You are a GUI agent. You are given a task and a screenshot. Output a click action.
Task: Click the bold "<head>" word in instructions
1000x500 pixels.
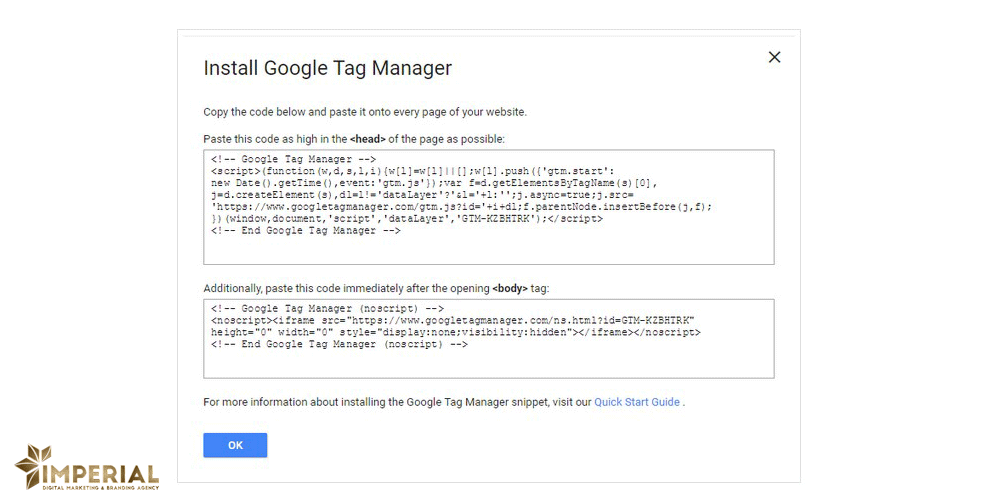click(x=367, y=139)
